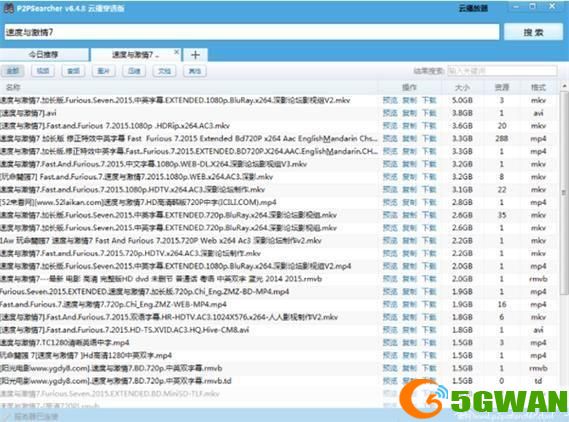Filter results by 其他 (other)
This screenshot has width=569, height=422.
pos(195,71)
